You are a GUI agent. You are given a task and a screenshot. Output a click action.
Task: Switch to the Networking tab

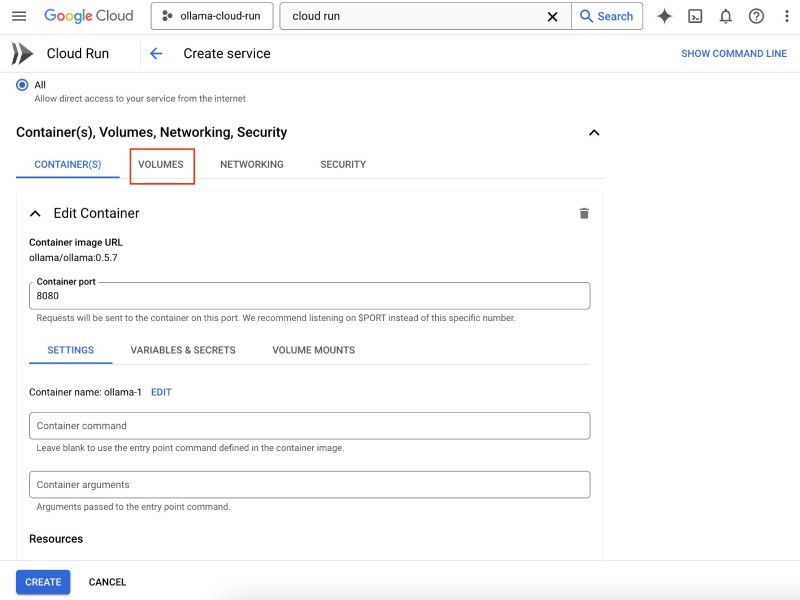pyautogui.click(x=251, y=163)
